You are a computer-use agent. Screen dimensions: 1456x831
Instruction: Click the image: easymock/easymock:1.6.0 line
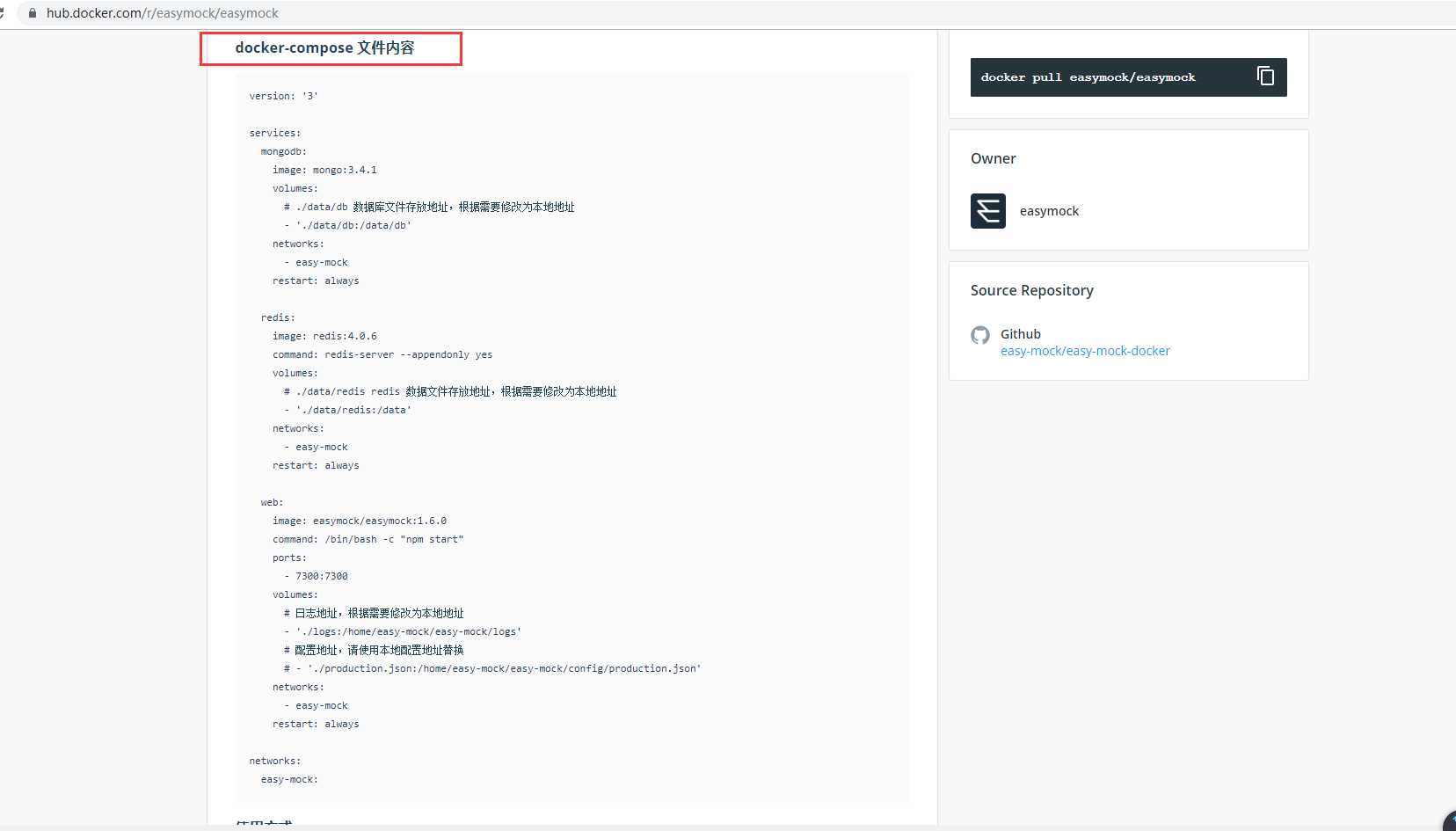point(360,521)
